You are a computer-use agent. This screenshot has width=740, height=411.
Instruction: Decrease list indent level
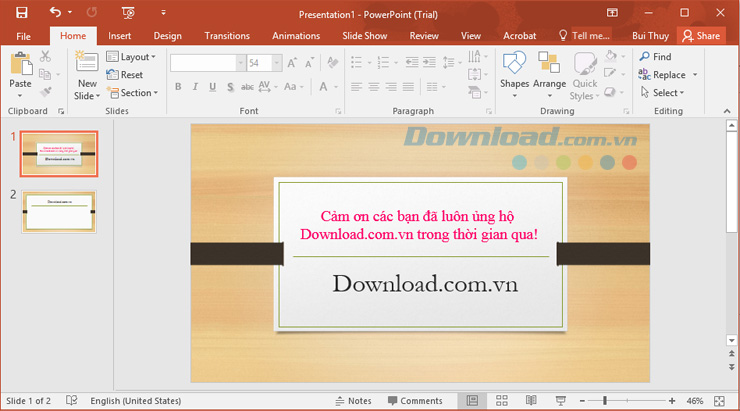(x=412, y=62)
